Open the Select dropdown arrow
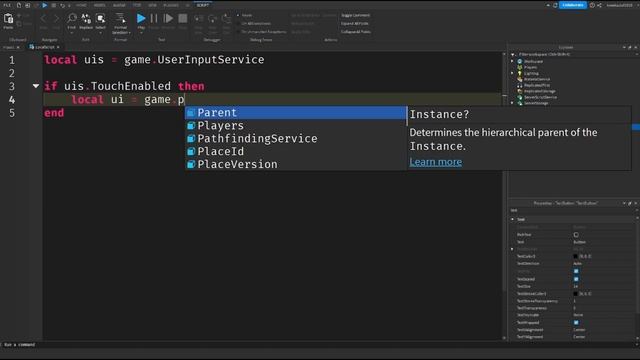Viewport: 640px width, 360px height. pyautogui.click(x=100, y=32)
